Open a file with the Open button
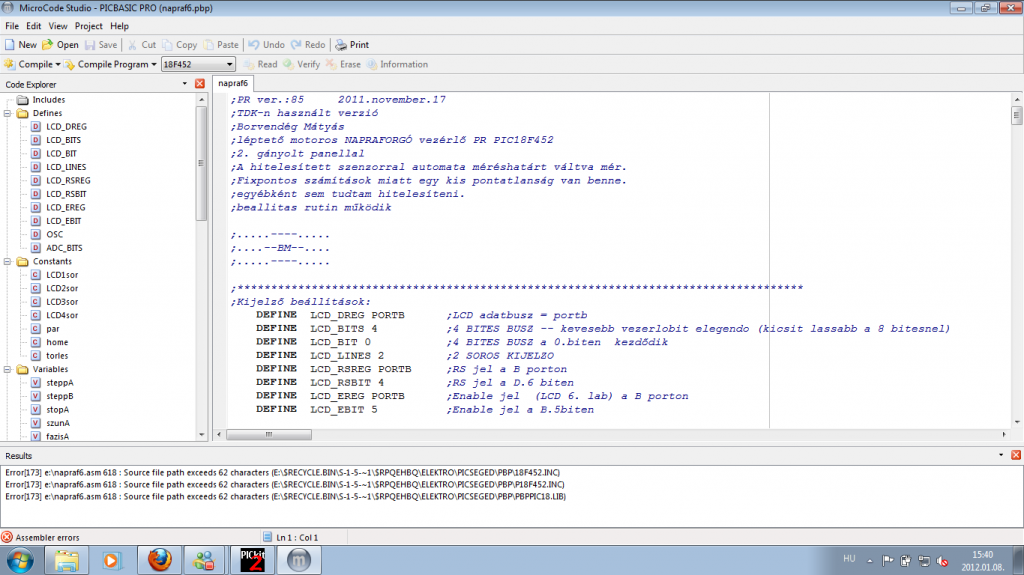This screenshot has width=1024, height=575. pos(60,44)
